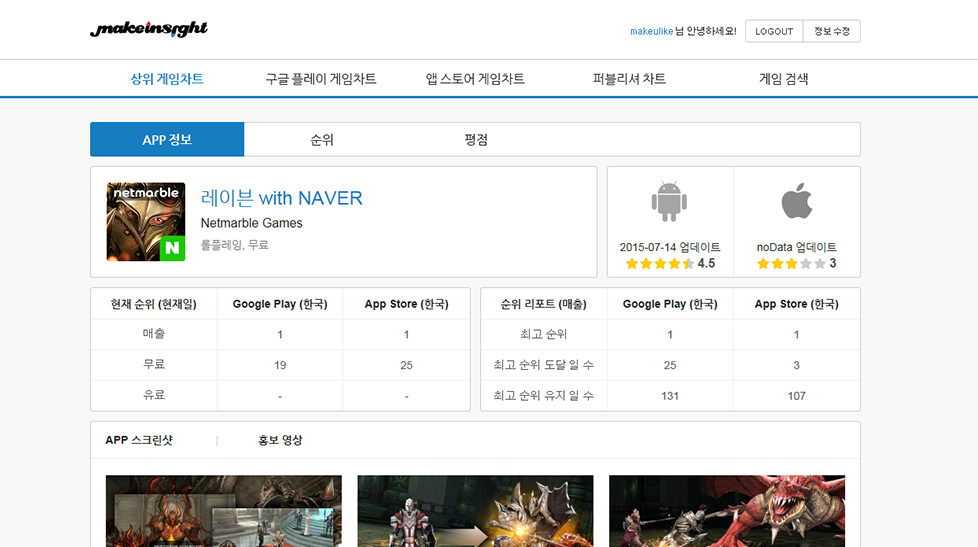Click the Android robot icon
Viewport: 978px width, 547px height.
tap(669, 201)
